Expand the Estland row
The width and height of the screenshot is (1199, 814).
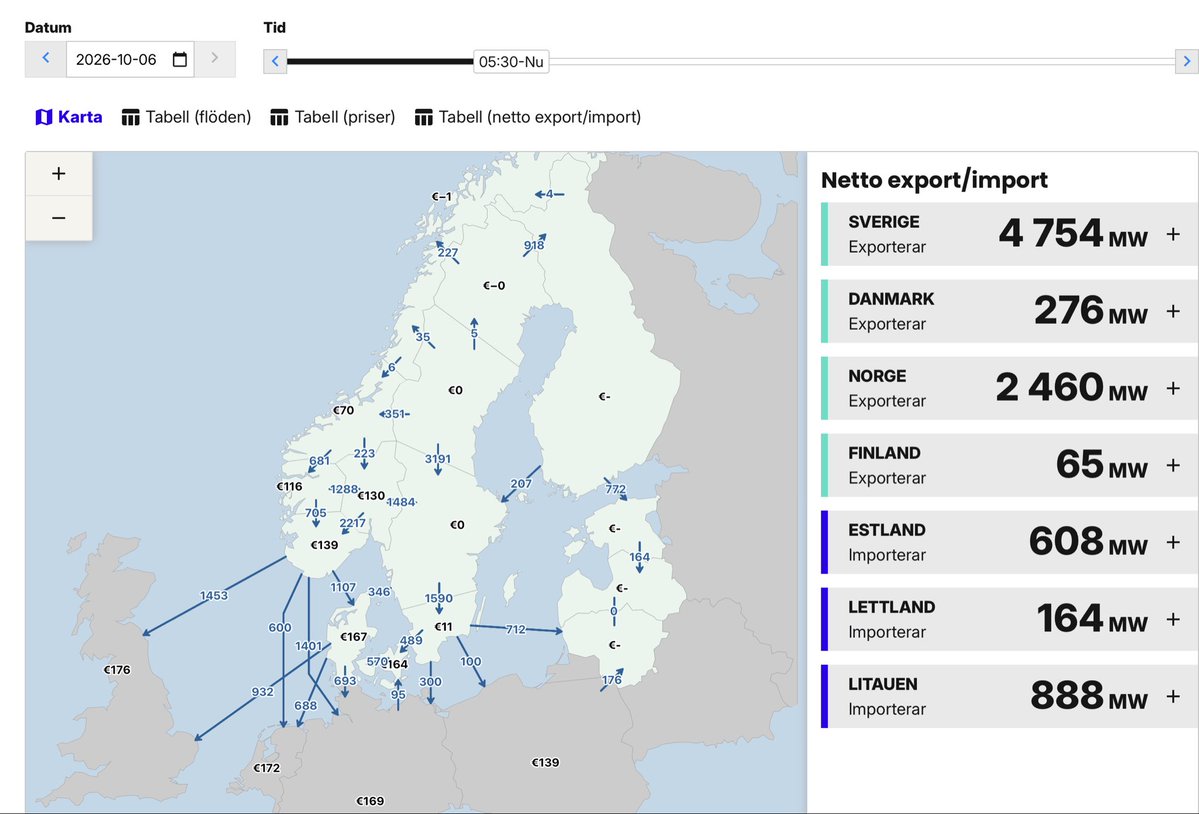coord(1173,542)
